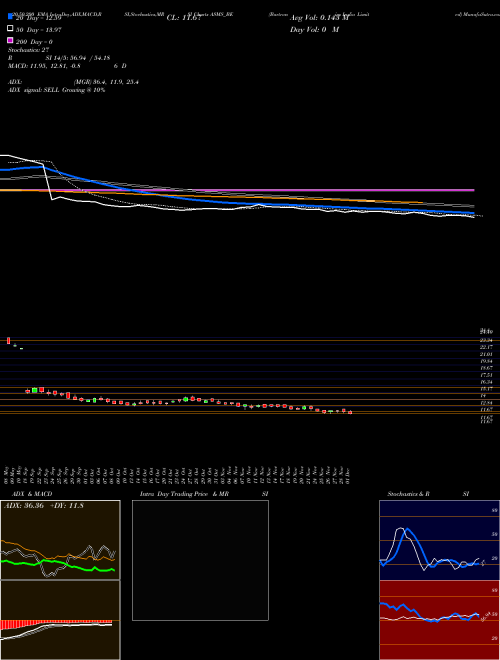Click the last red candlestick on 01 Dec
Viewport: 500px width, 660px height.
pyautogui.click(x=350, y=412)
